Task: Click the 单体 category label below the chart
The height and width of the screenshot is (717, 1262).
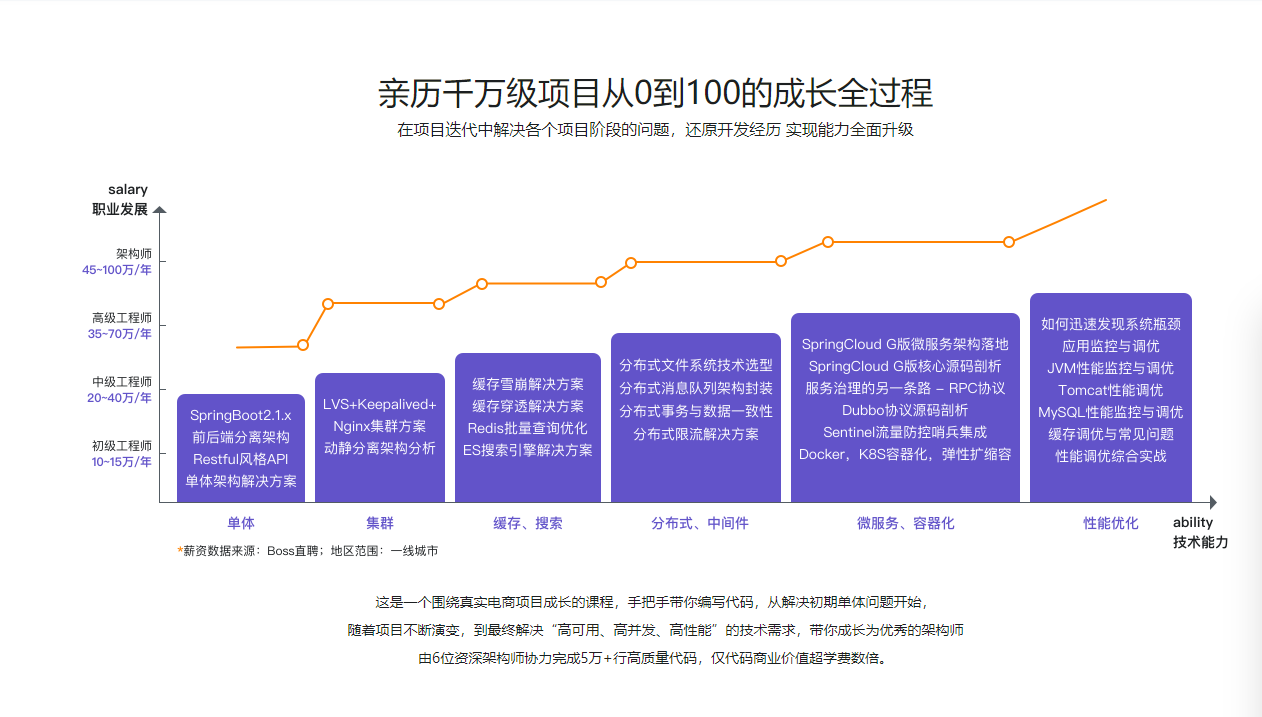Action: (241, 523)
